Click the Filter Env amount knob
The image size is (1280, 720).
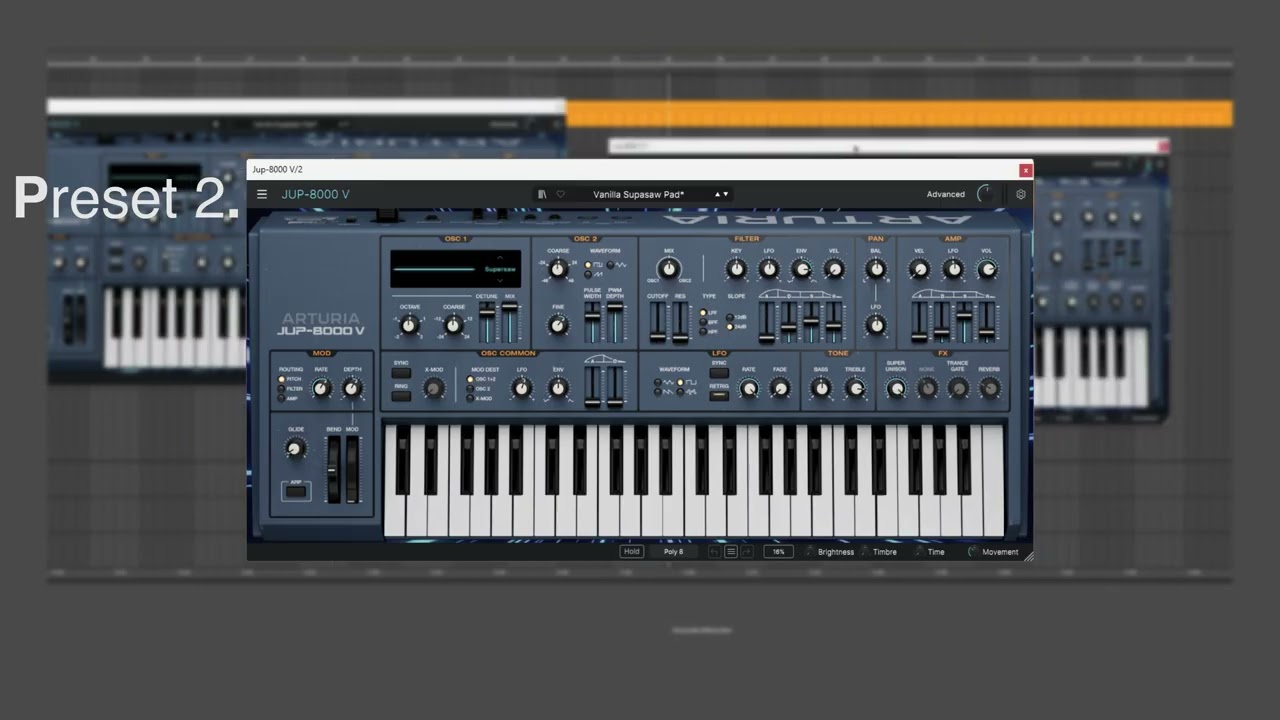pos(801,268)
